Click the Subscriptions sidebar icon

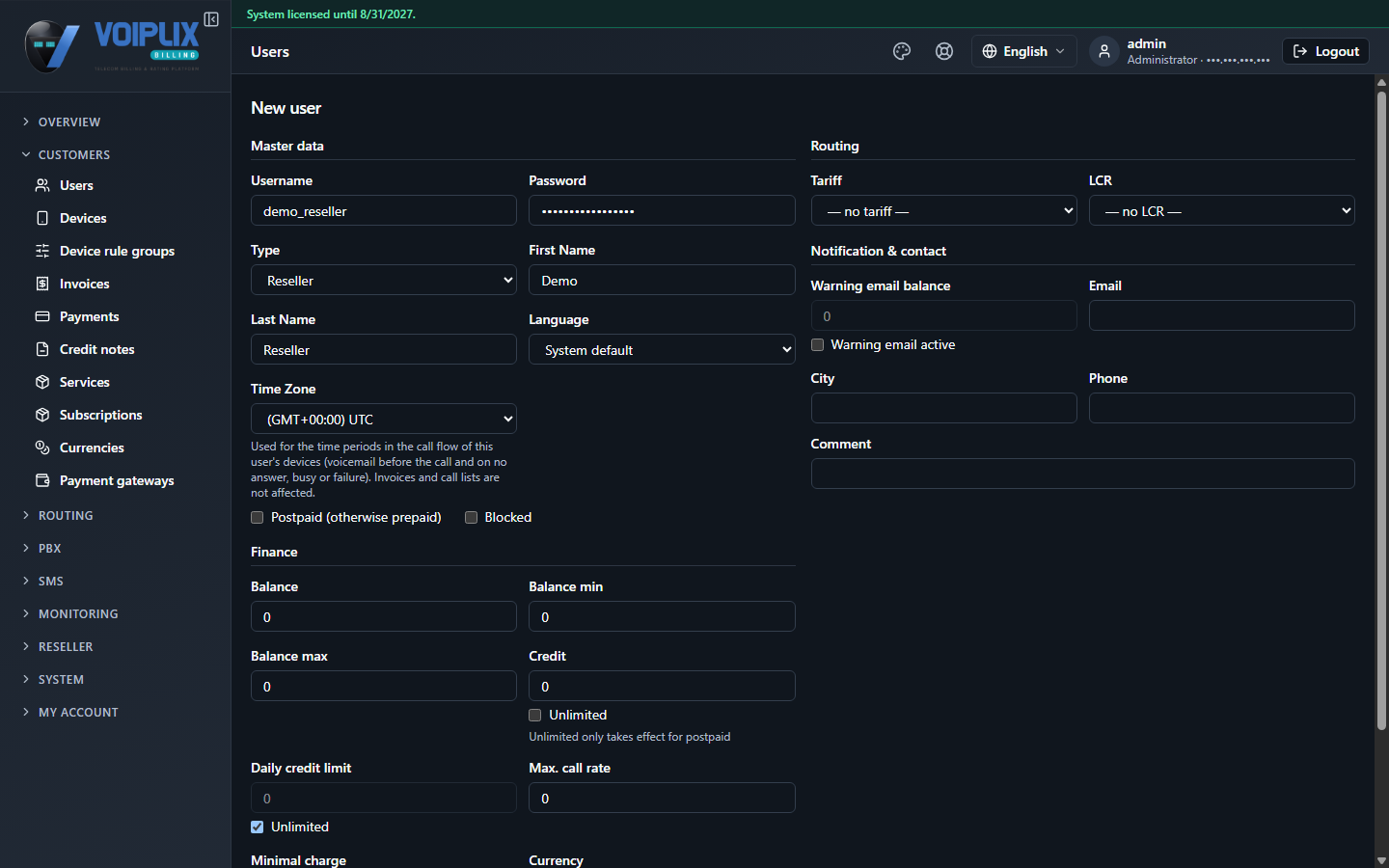42,415
